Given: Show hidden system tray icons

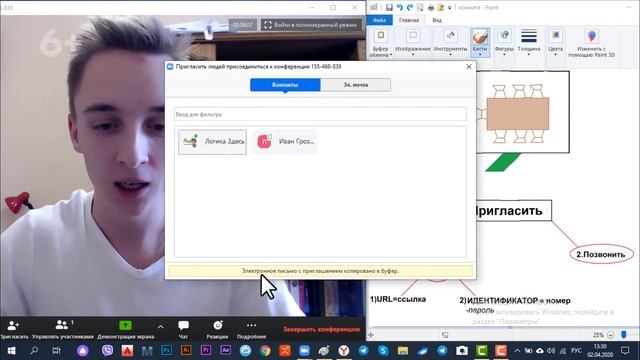Looking at the screenshot, I should point(517,351).
